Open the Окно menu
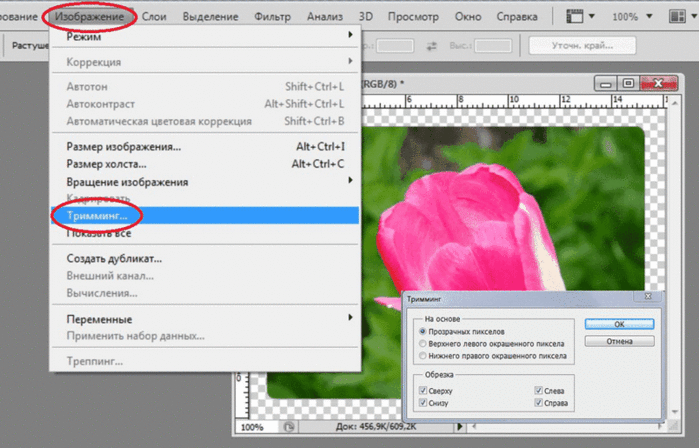This screenshot has width=699, height=448. [x=468, y=16]
